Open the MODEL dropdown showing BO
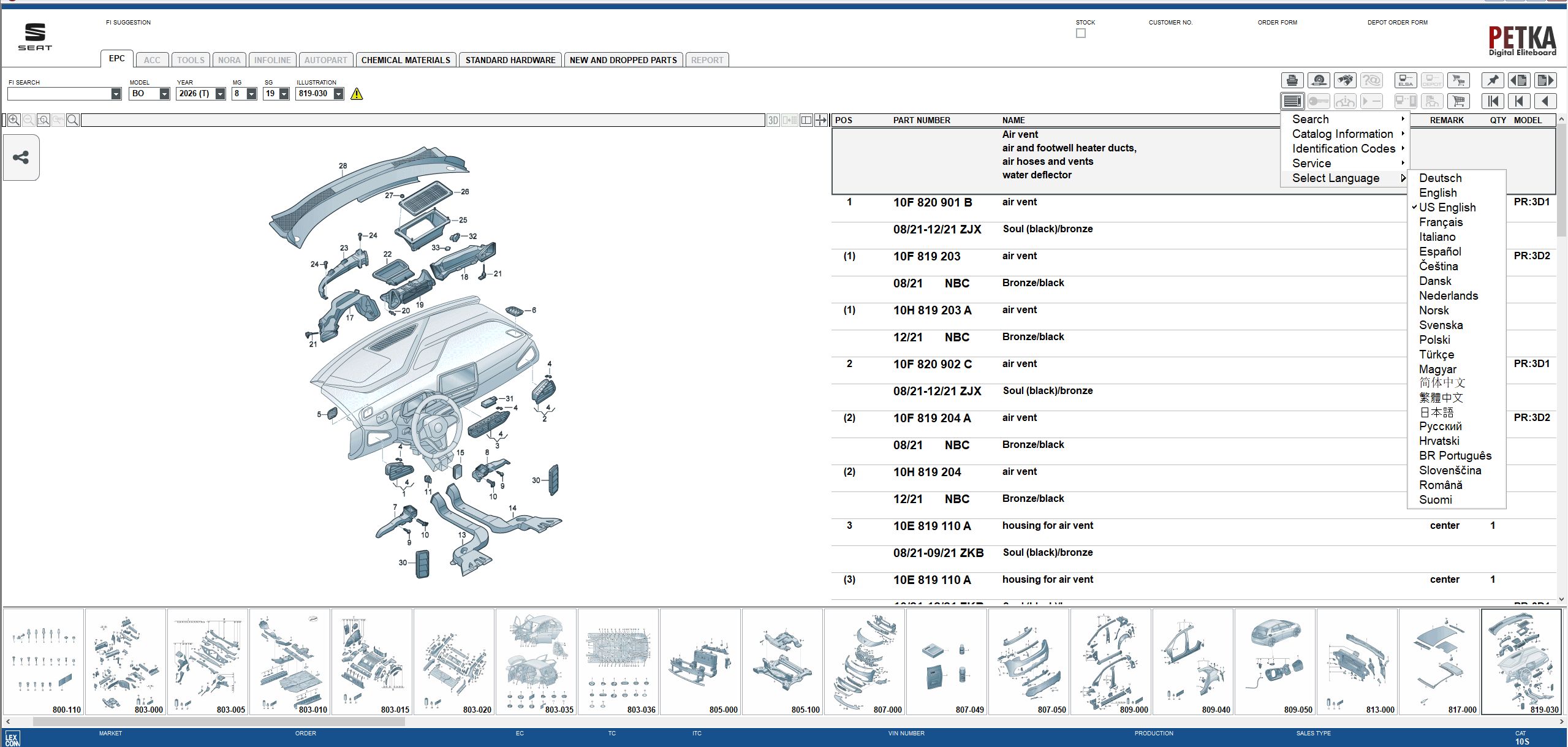The image size is (1568, 747). (x=164, y=94)
